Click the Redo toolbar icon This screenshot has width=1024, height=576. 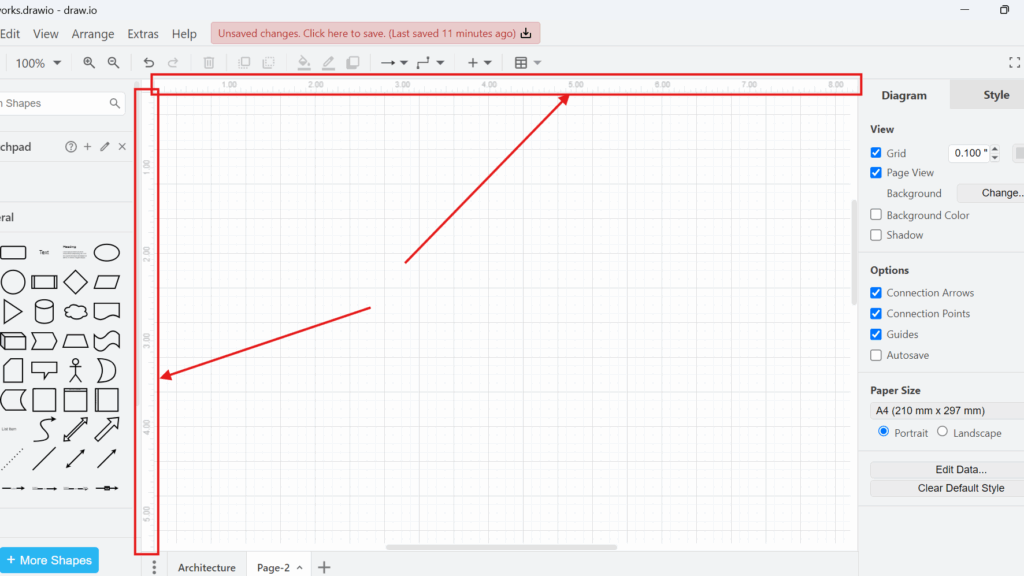click(x=172, y=62)
